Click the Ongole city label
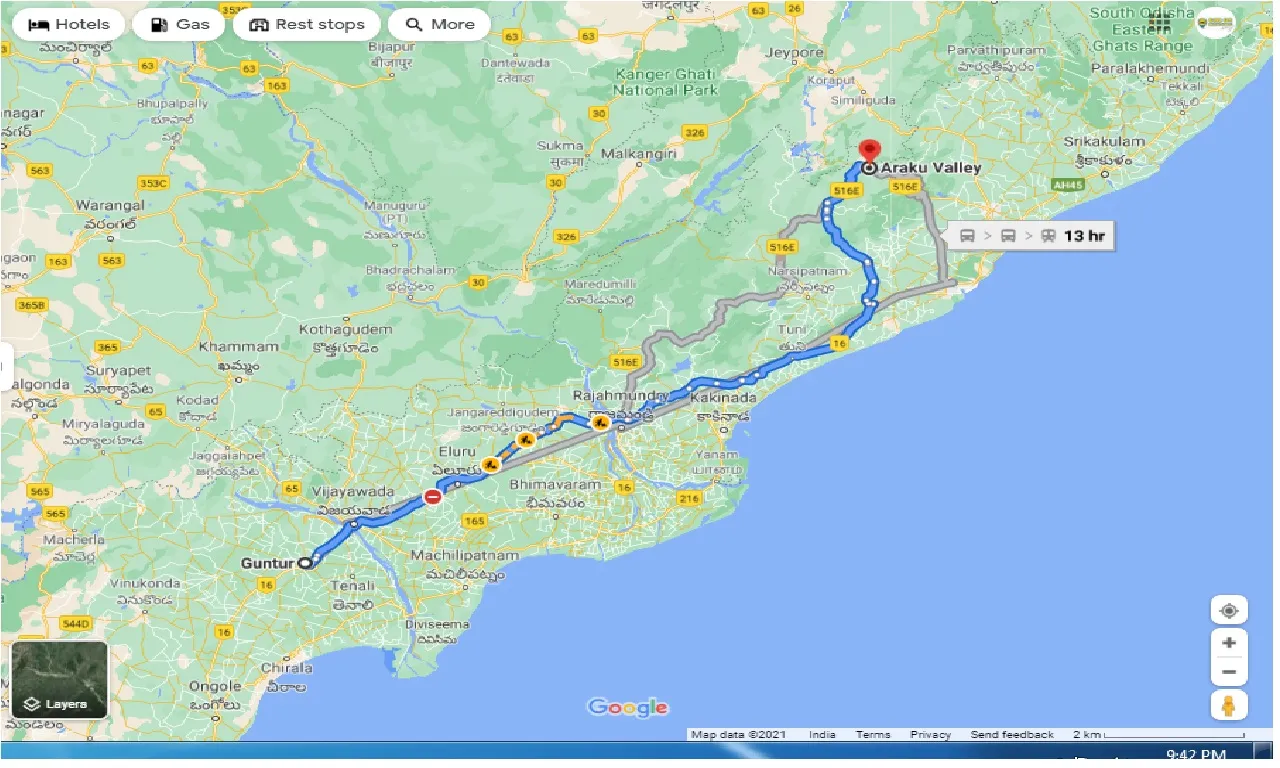 (215, 686)
